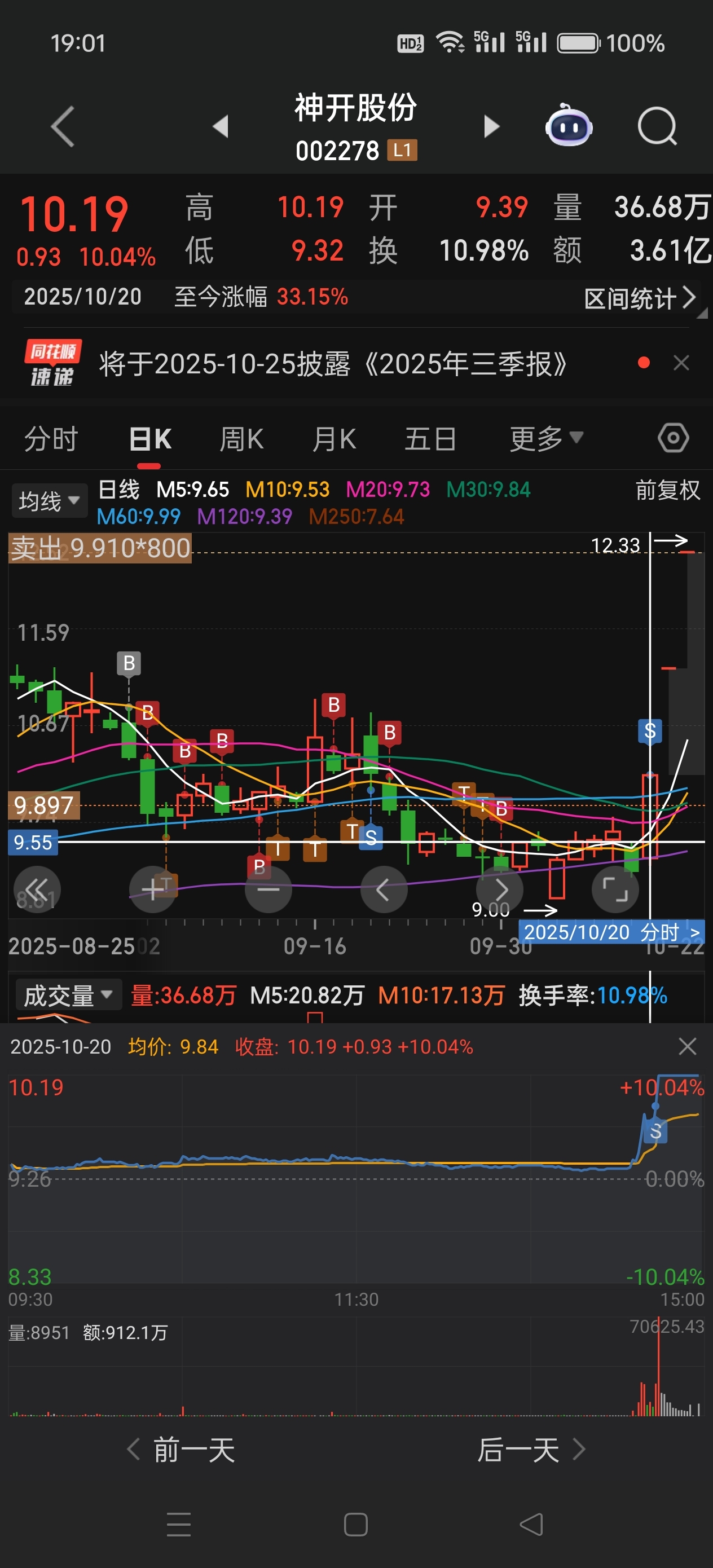713x1568 pixels.
Task: Open the AI robot assistant
Action: click(x=568, y=125)
